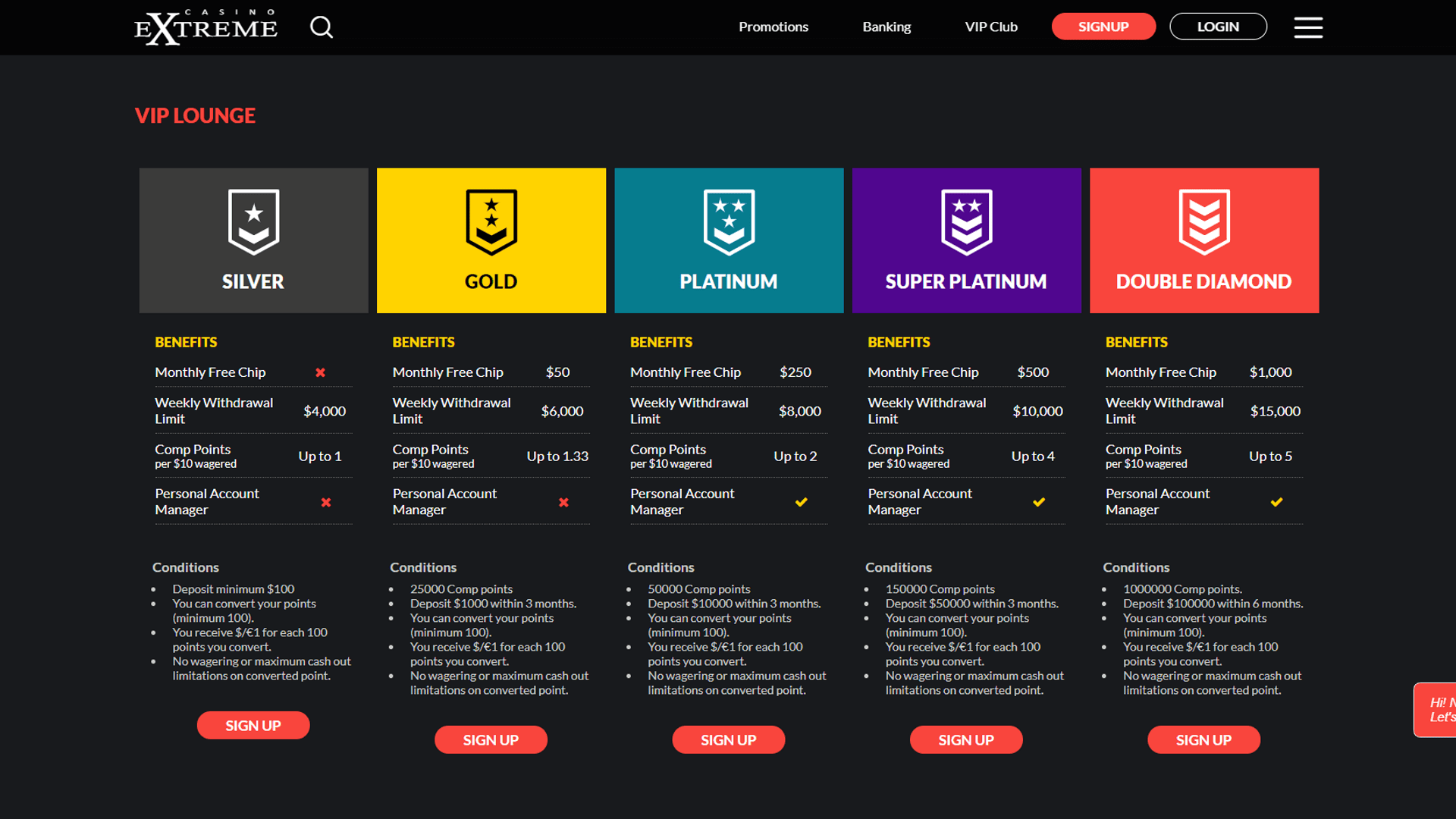Click the Casino Extreme logo
This screenshot has width=1456, height=819.
click(206, 27)
